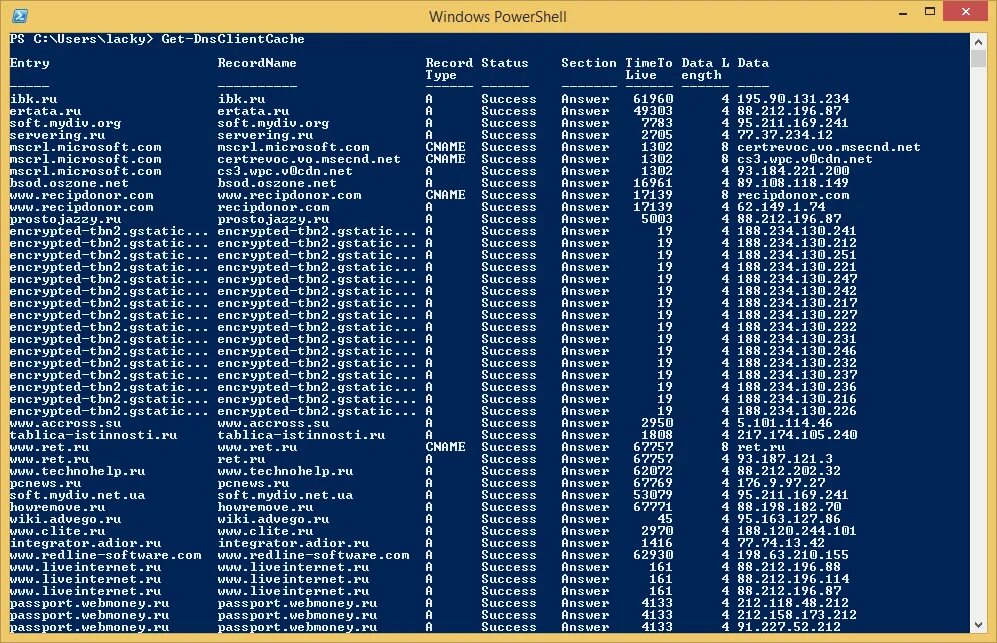Select IP address 62.149.1.74

(x=781, y=207)
